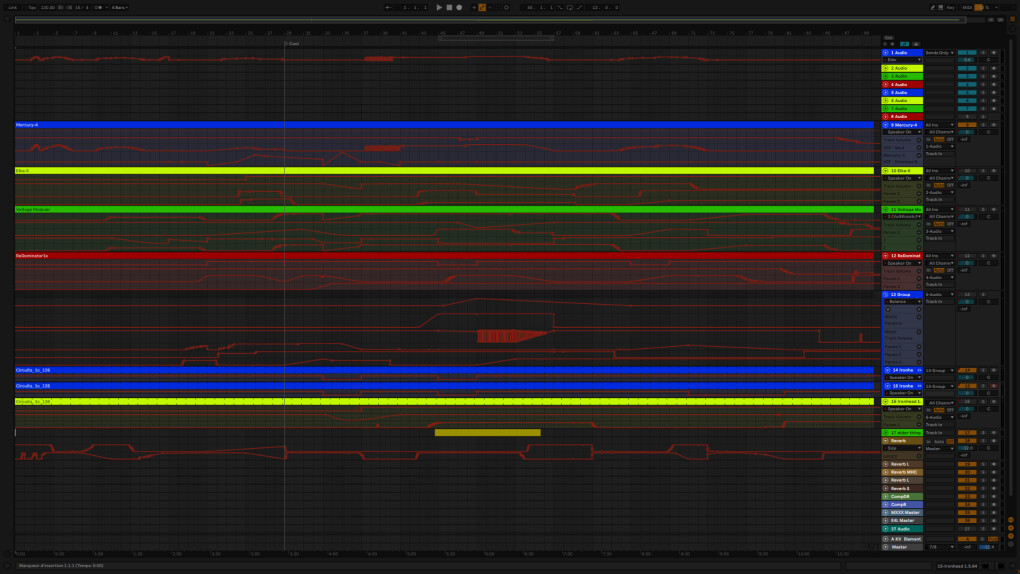Click the Master track volume slider
1020x574 pixels.
coord(986,547)
